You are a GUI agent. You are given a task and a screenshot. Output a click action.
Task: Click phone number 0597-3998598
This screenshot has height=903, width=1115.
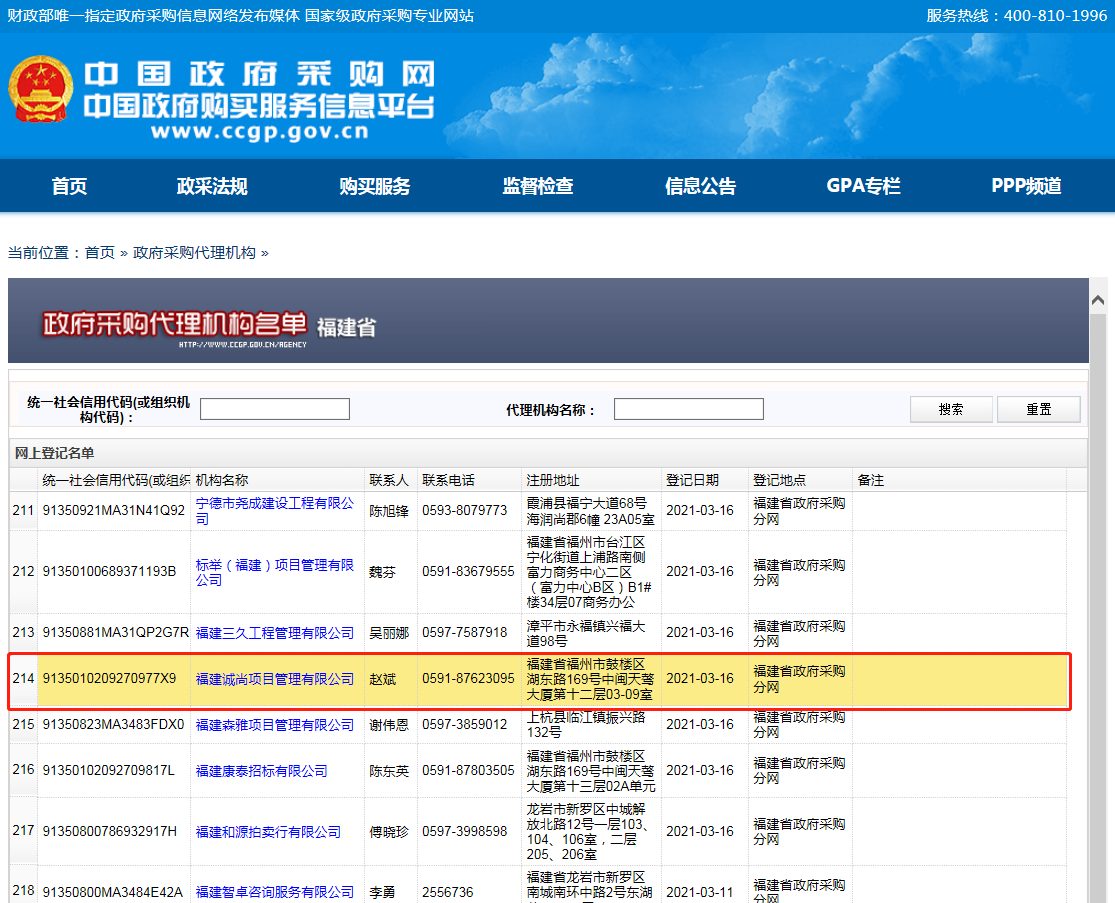[464, 831]
